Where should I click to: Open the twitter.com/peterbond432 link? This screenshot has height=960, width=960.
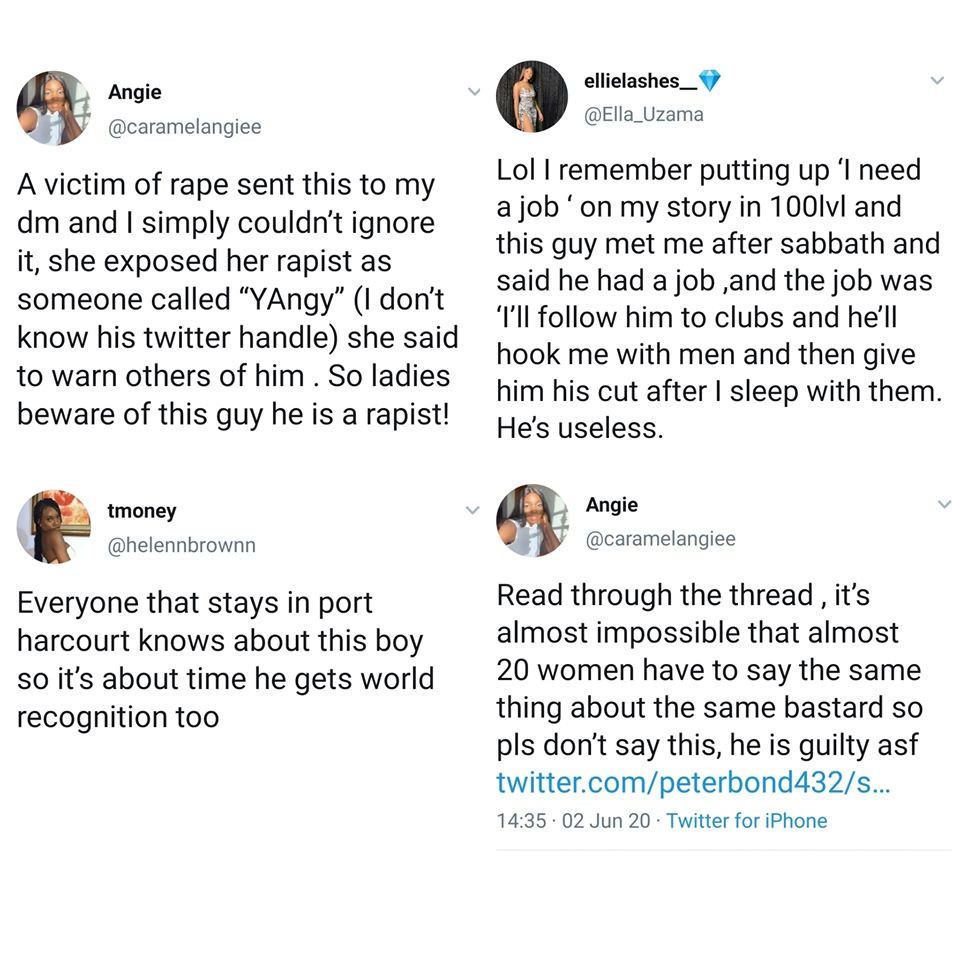[x=692, y=782]
